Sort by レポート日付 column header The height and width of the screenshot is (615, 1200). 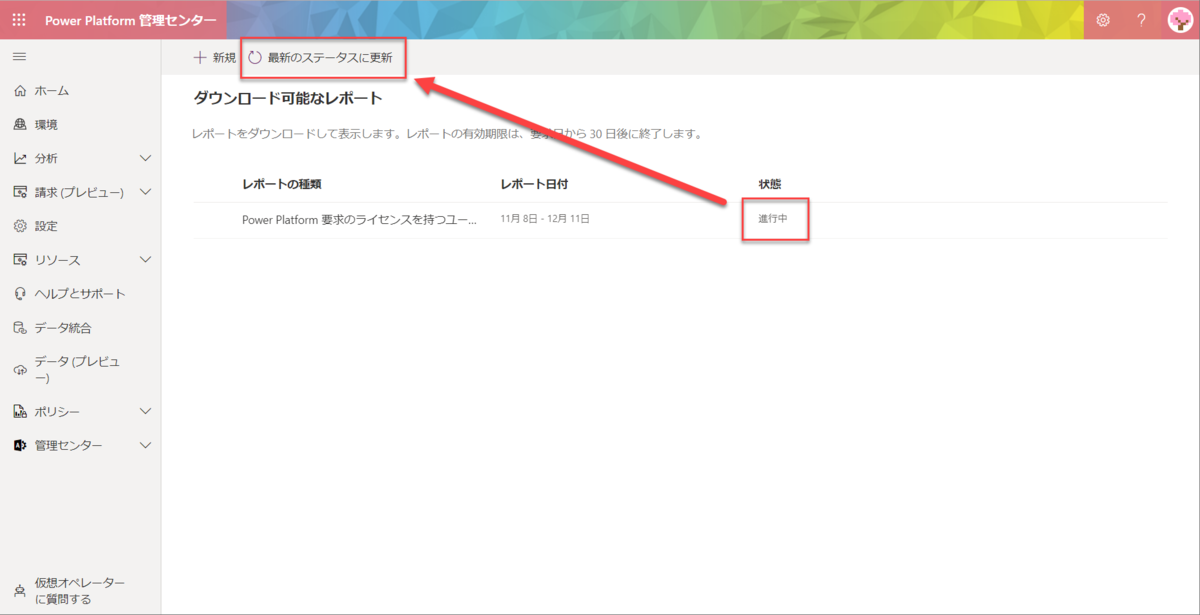[x=535, y=184]
